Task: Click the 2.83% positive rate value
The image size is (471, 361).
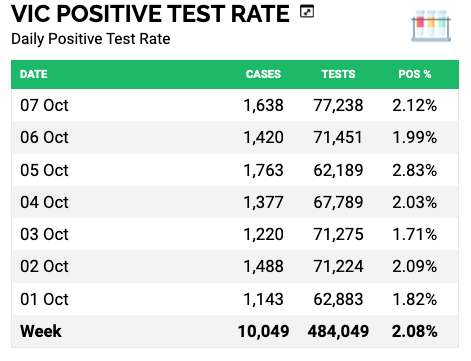Action: pyautogui.click(x=414, y=170)
